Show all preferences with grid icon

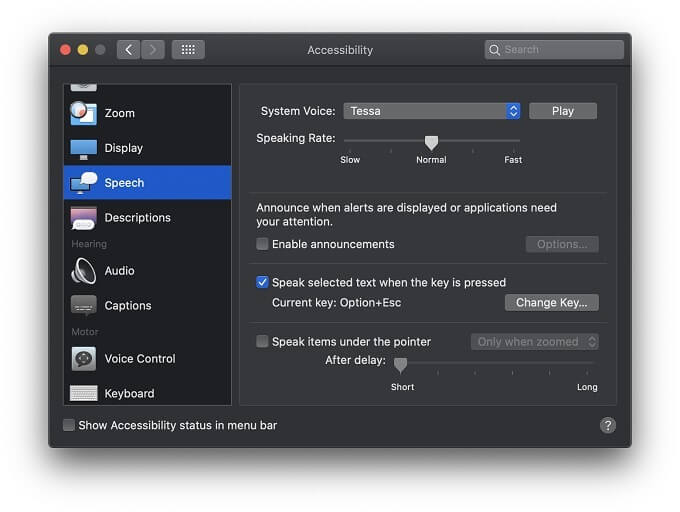coord(188,50)
